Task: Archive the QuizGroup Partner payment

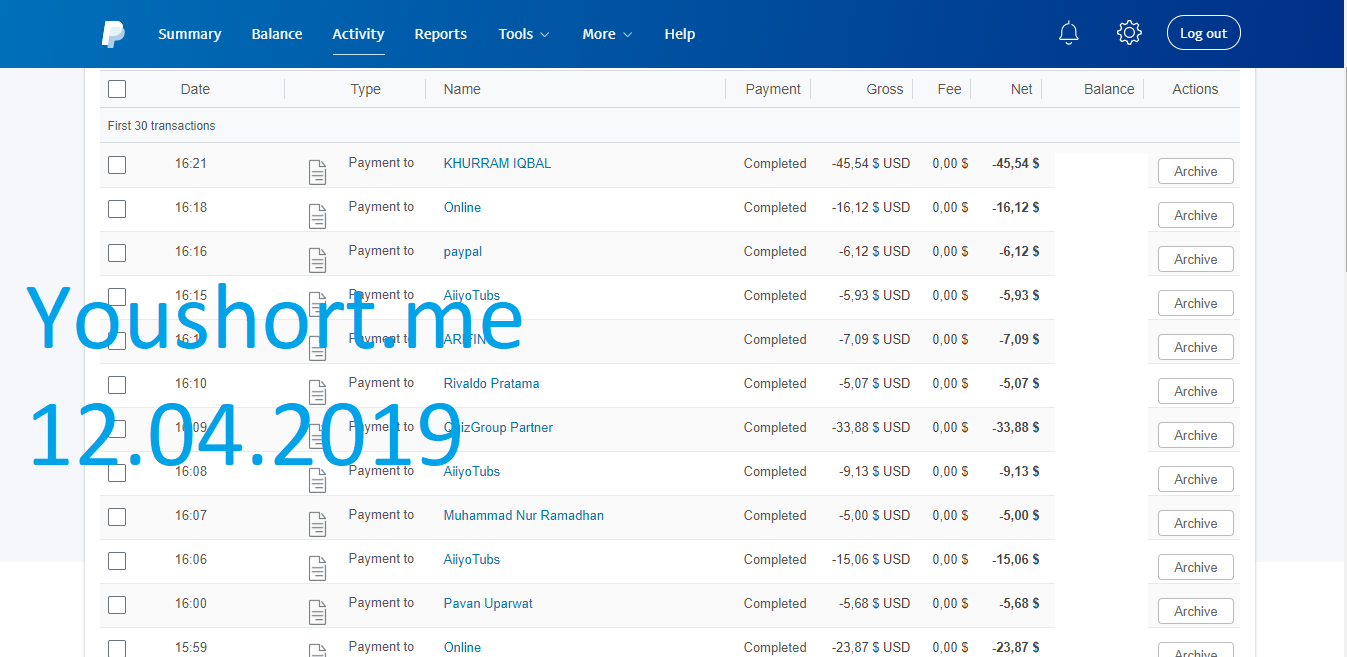Action: click(x=1195, y=435)
